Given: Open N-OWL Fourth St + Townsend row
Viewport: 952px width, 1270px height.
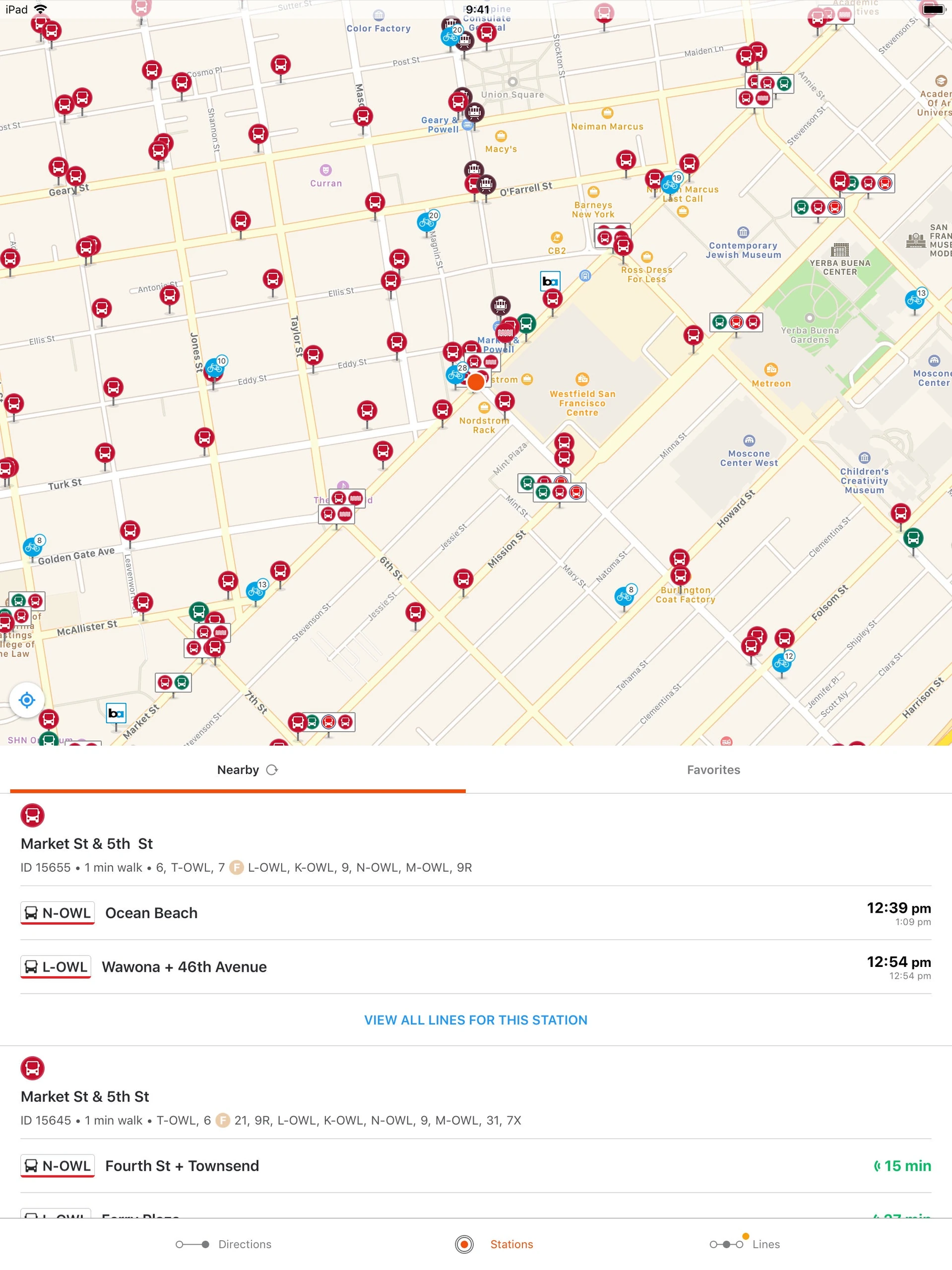Looking at the screenshot, I should [475, 1165].
